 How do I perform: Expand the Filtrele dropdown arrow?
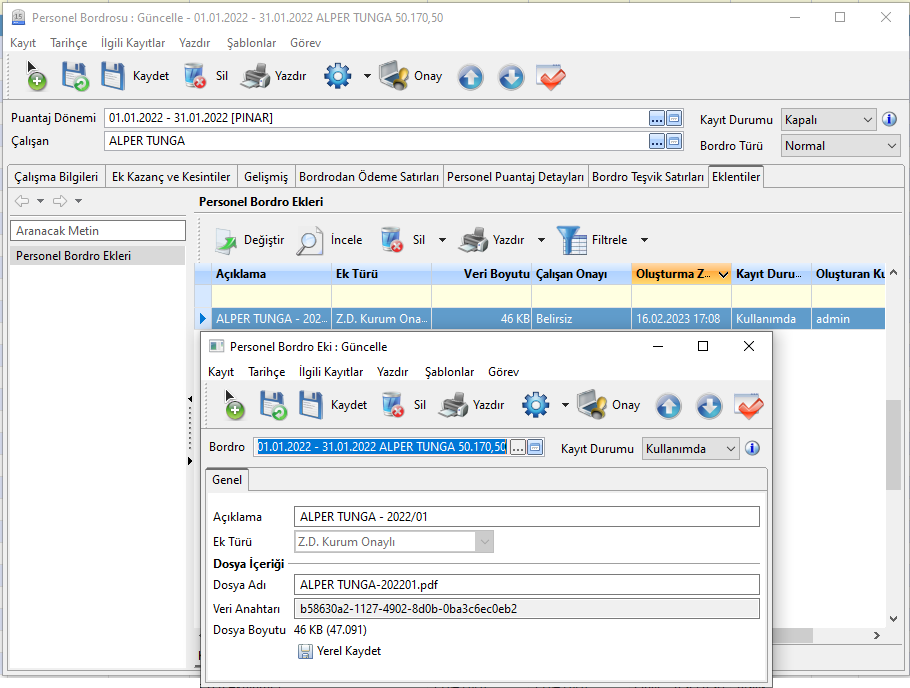pyautogui.click(x=644, y=240)
